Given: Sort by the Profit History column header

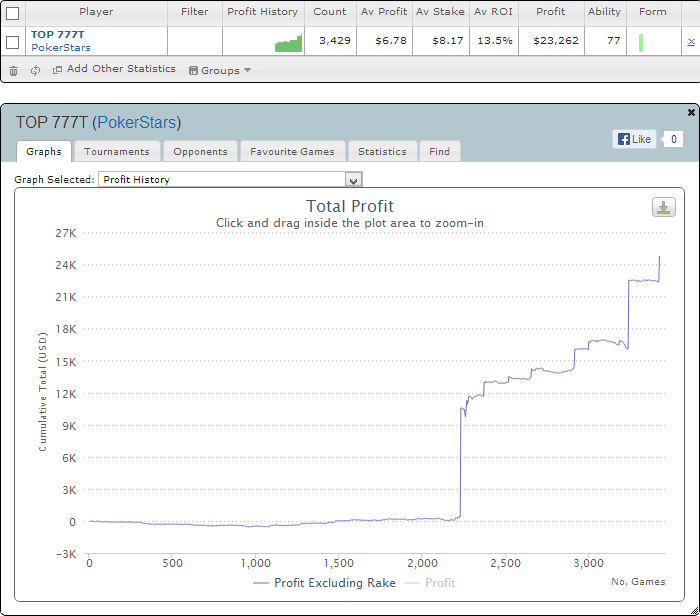Looking at the screenshot, I should pos(262,12).
